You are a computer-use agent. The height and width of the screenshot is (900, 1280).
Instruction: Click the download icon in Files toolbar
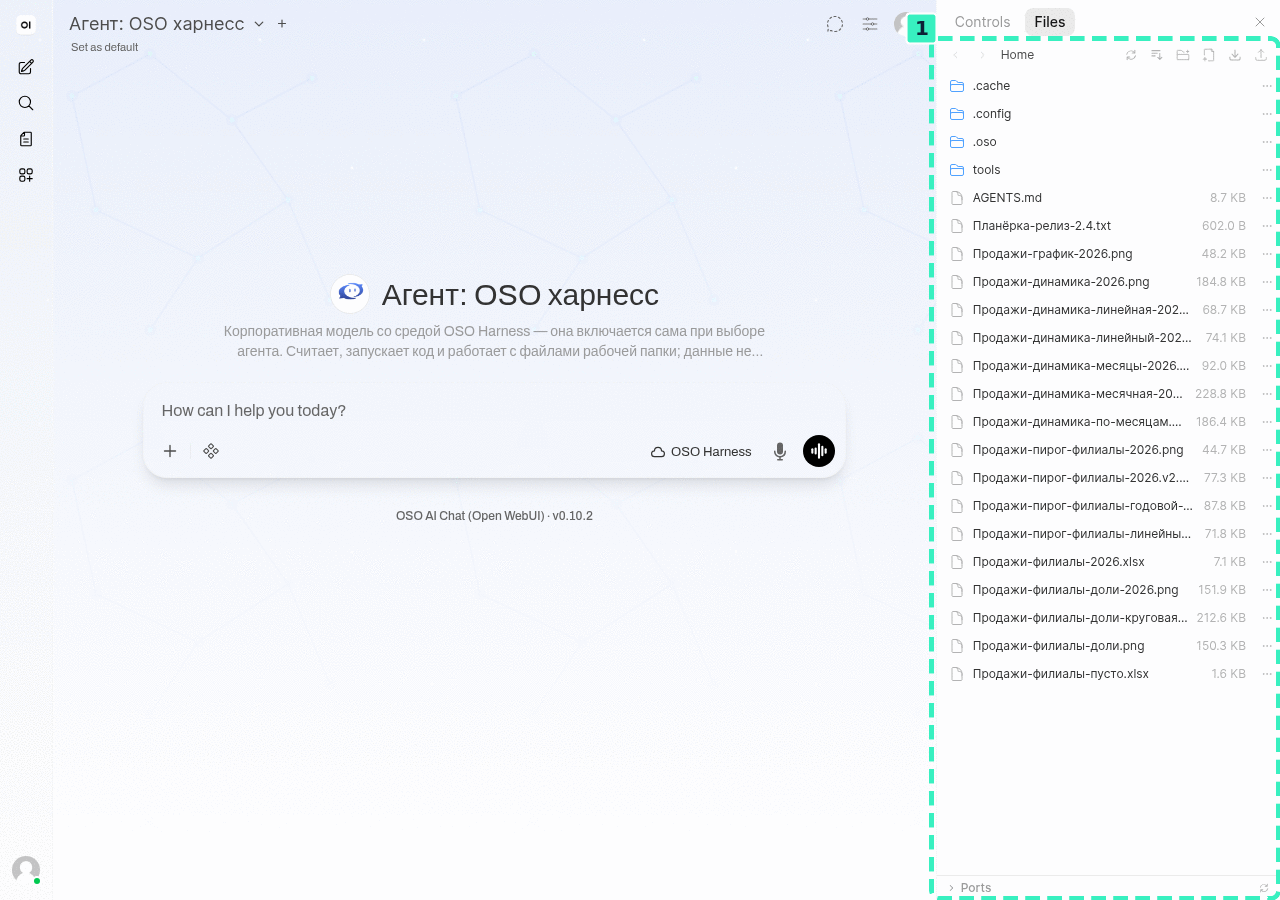pos(1235,55)
